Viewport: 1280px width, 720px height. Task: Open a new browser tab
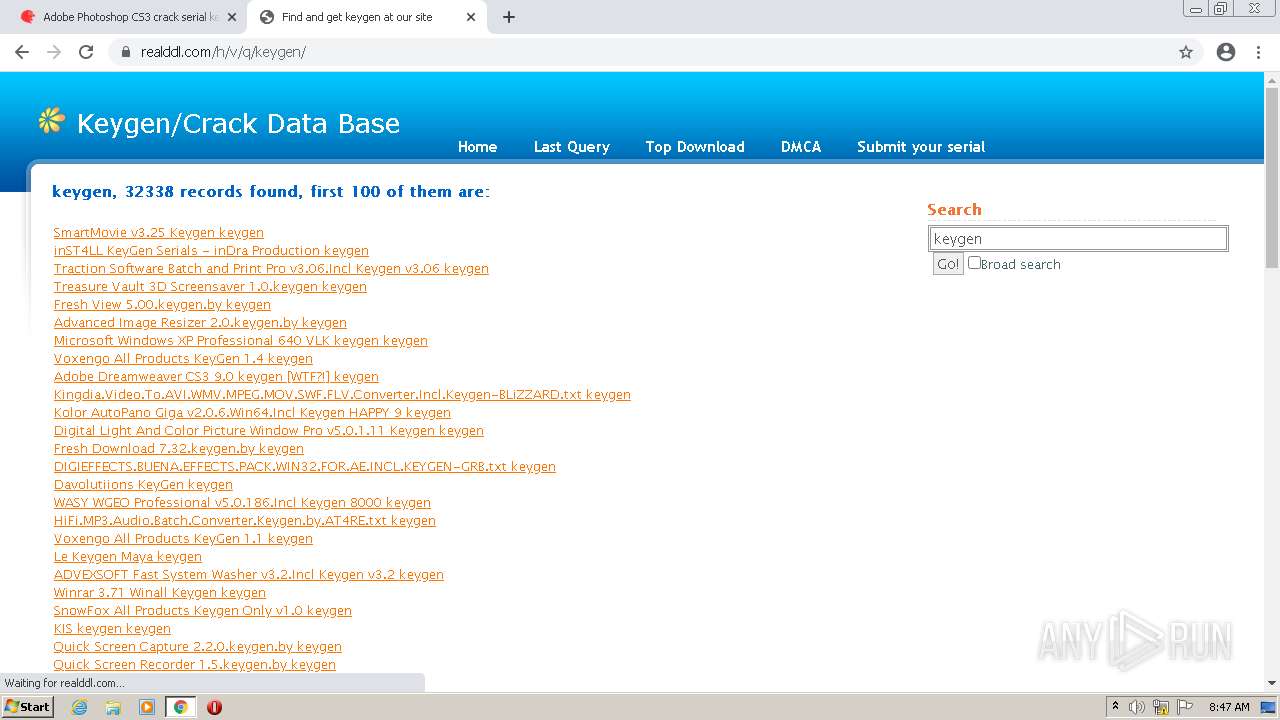(x=509, y=17)
